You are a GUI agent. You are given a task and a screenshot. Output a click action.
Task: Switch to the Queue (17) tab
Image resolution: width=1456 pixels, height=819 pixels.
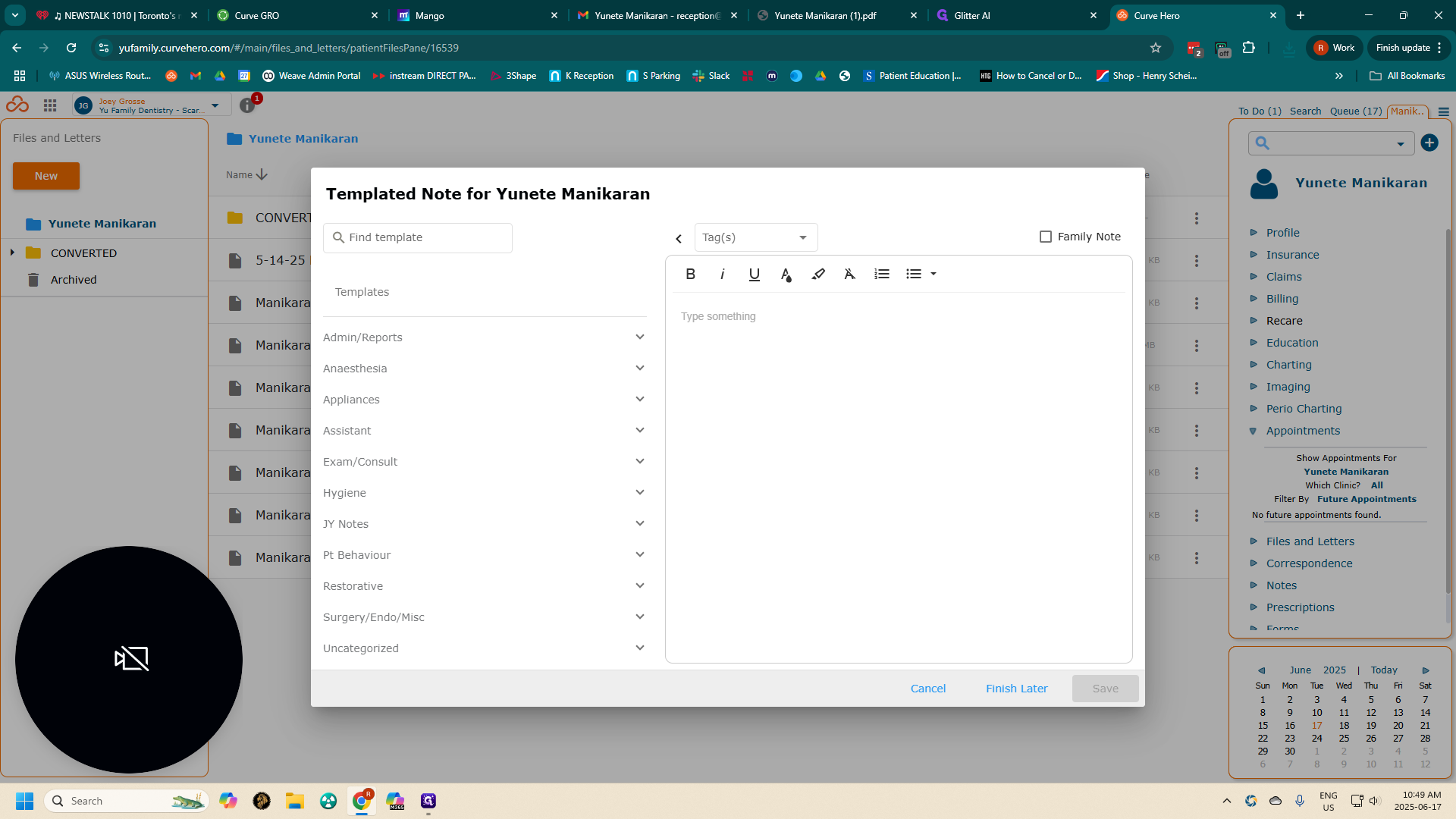point(1356,111)
